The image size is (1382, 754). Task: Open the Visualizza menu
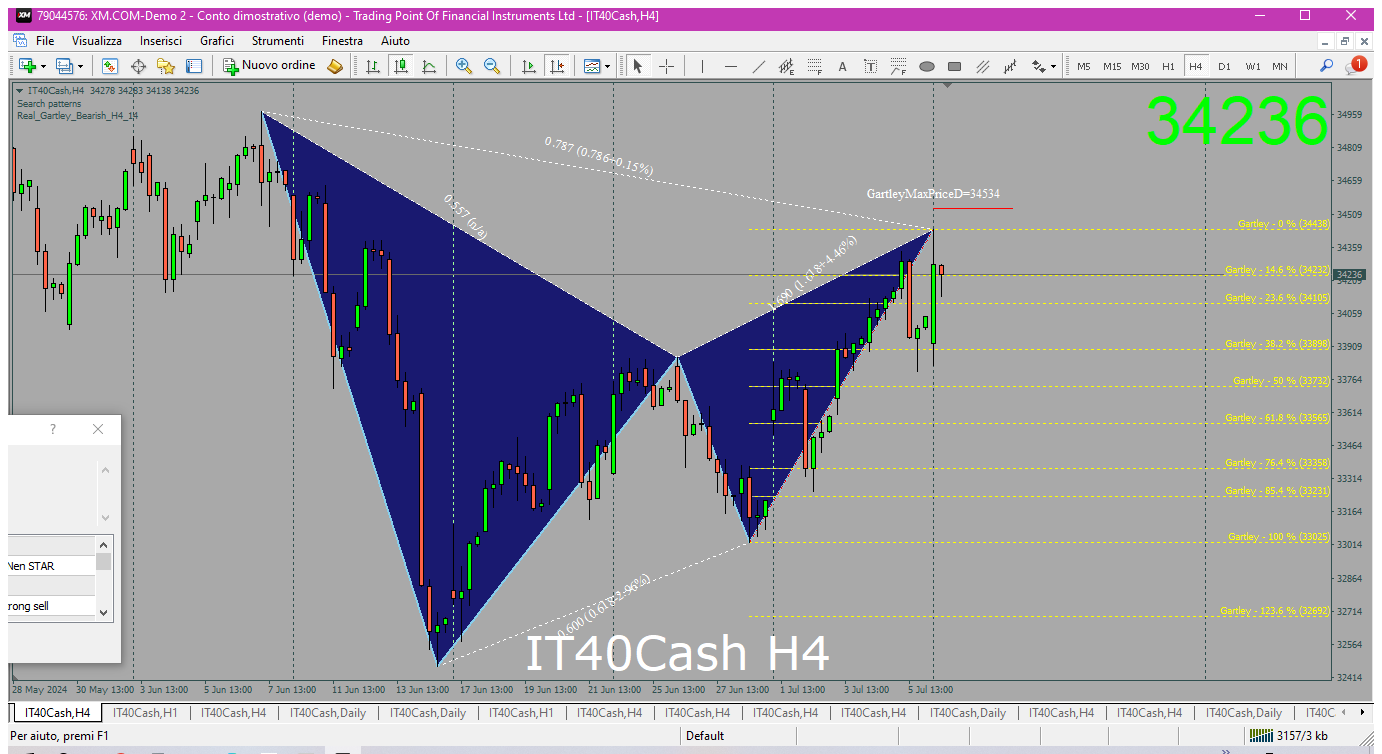point(97,41)
